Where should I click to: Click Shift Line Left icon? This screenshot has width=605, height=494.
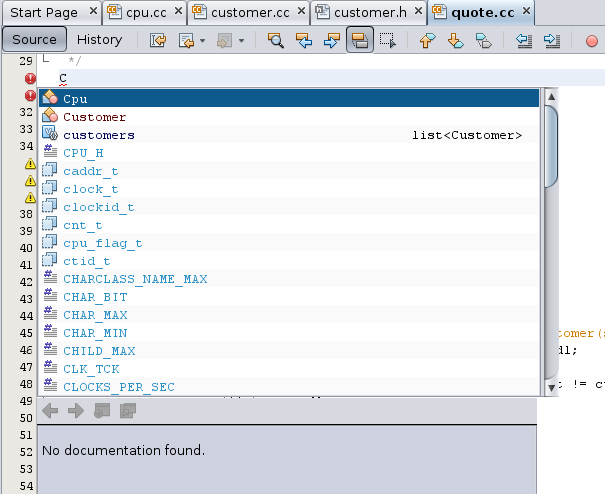coord(523,41)
